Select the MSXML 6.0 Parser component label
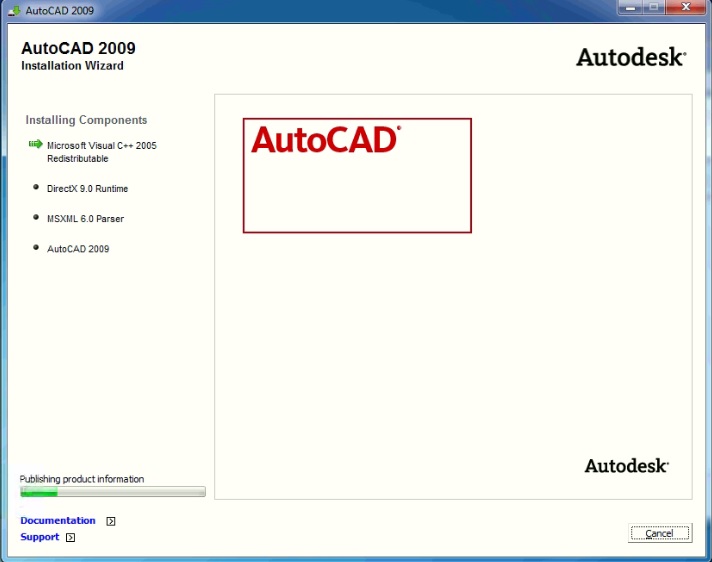712x562 pixels. (85, 219)
